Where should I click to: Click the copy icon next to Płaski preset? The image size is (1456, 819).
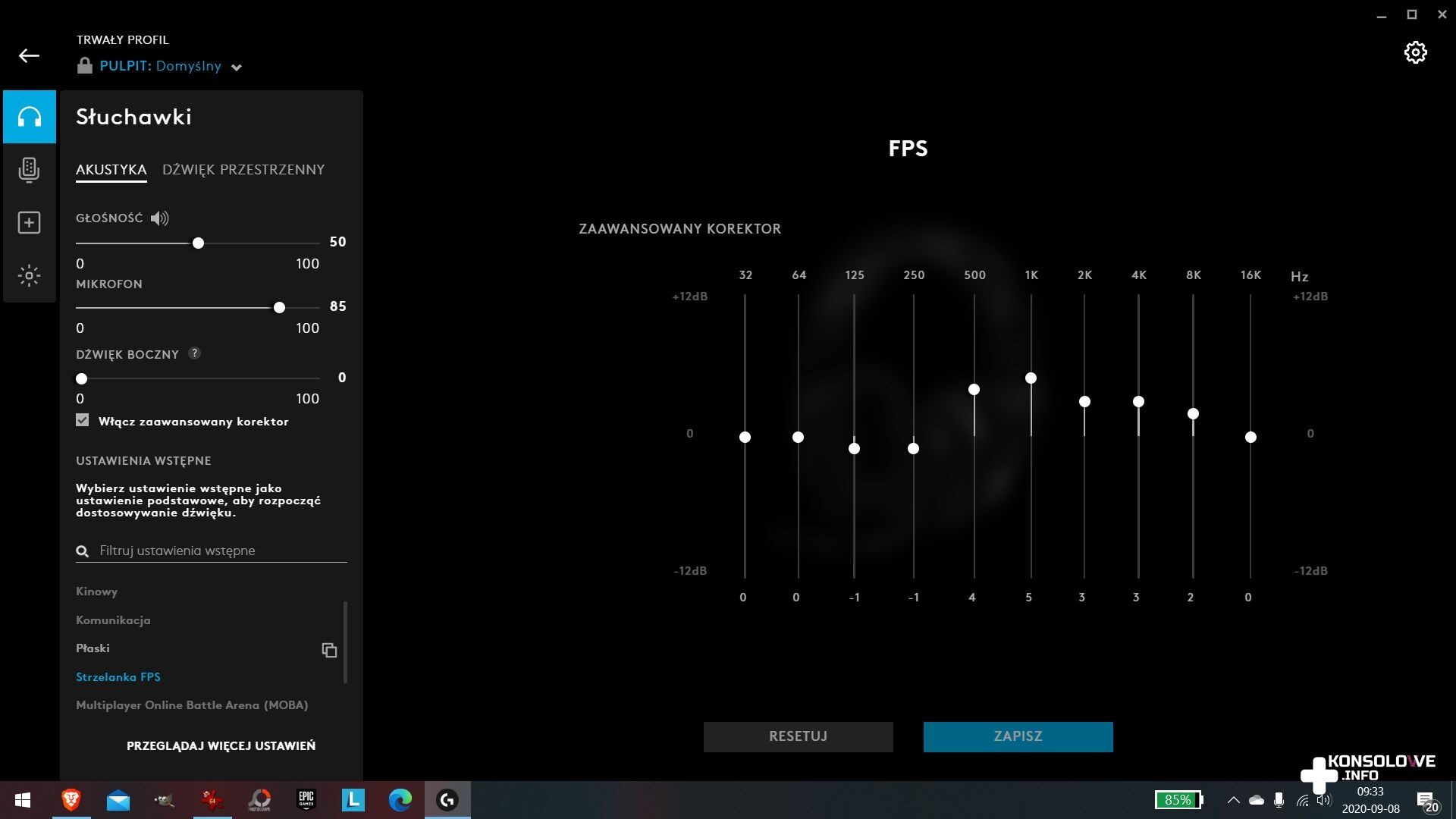[x=329, y=650]
